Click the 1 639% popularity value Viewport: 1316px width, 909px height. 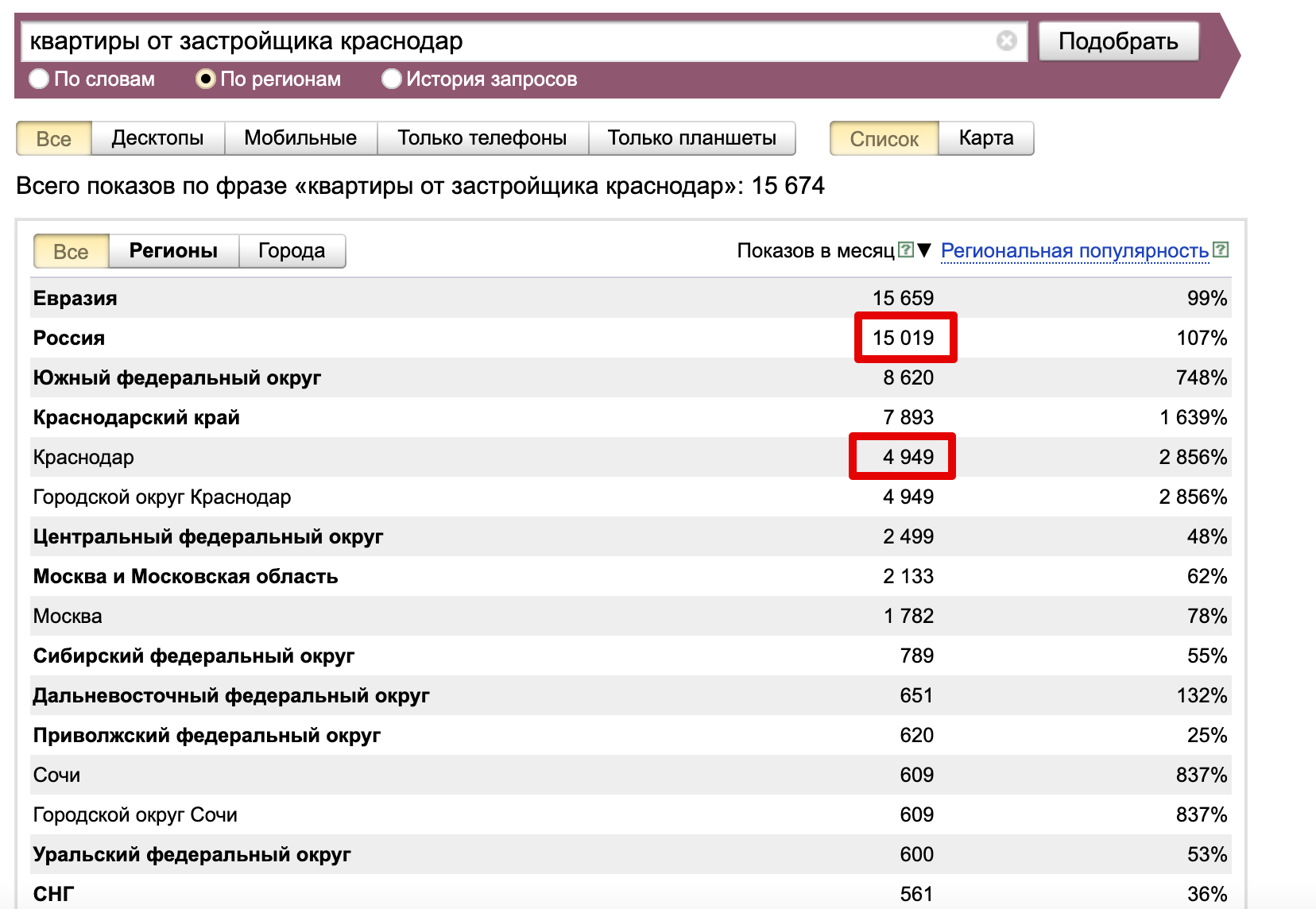pos(1193,417)
